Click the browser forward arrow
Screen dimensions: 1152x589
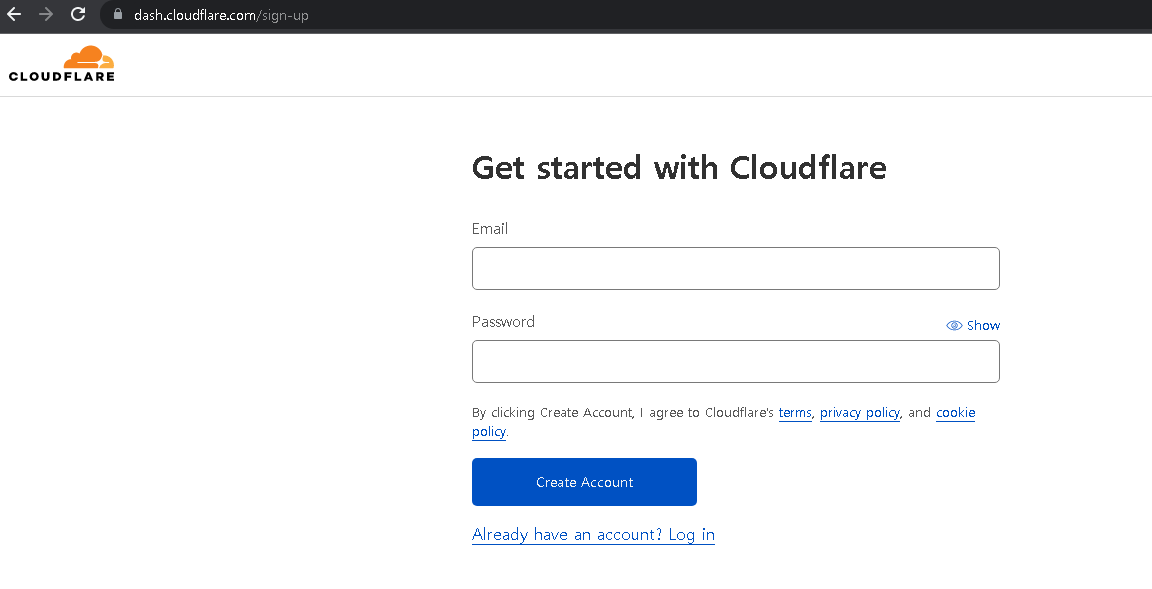coord(46,14)
